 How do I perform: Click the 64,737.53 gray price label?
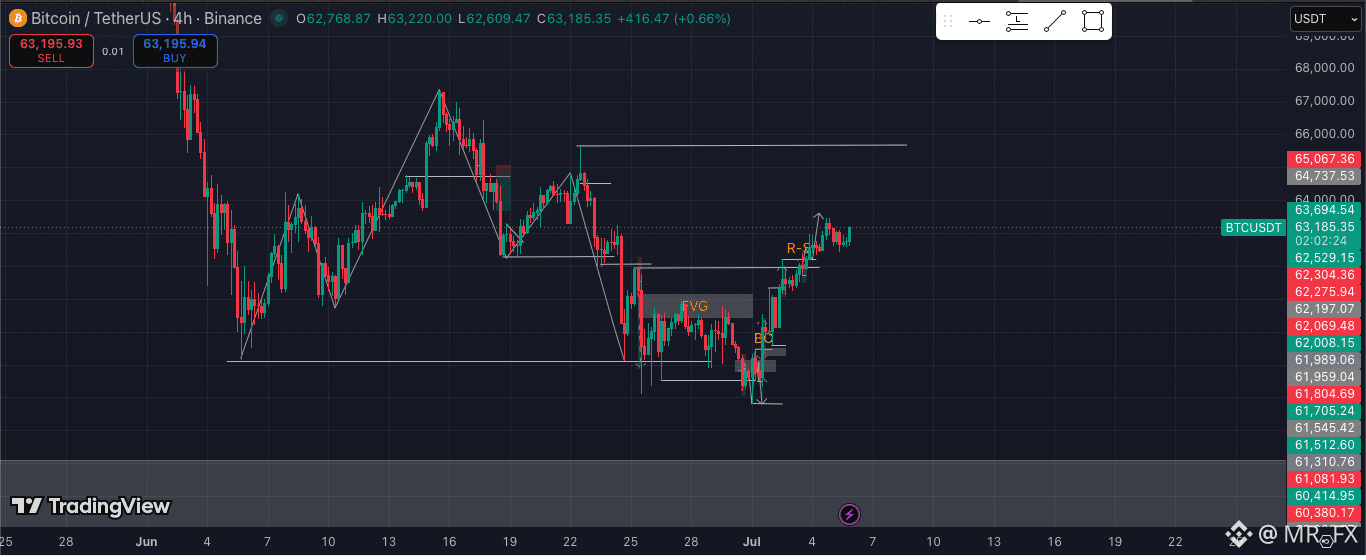pos(1324,176)
